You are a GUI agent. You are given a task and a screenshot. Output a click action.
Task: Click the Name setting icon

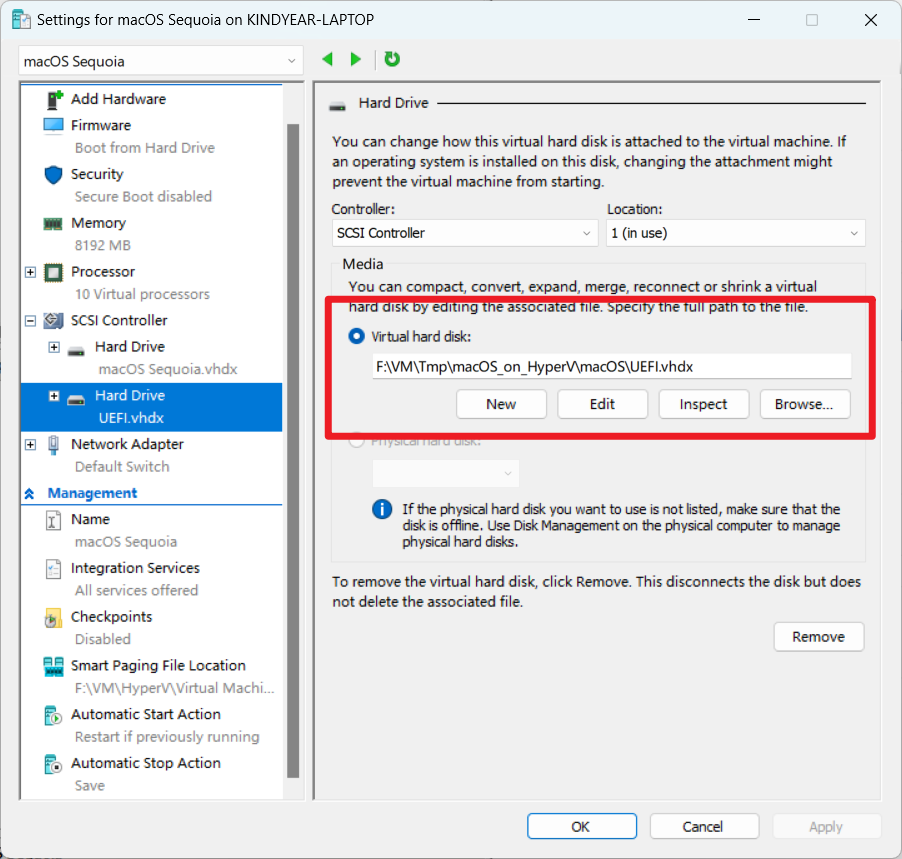pyautogui.click(x=53, y=520)
